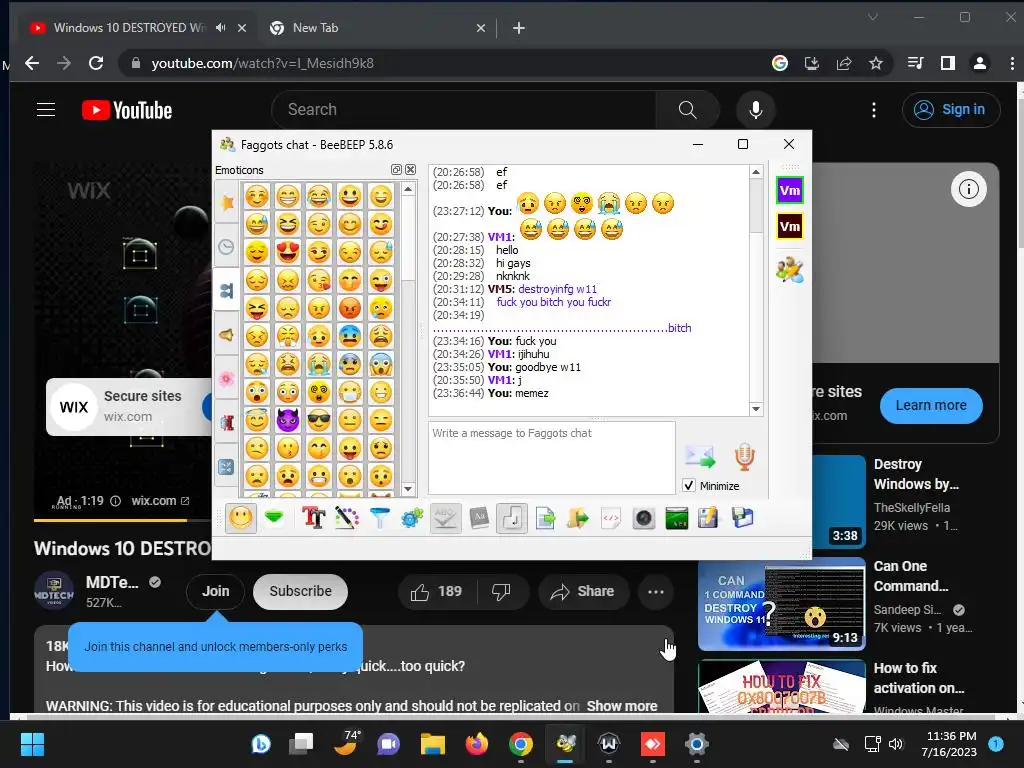
Task: Insert the heart-eyes emoji
Action: click(x=287, y=252)
